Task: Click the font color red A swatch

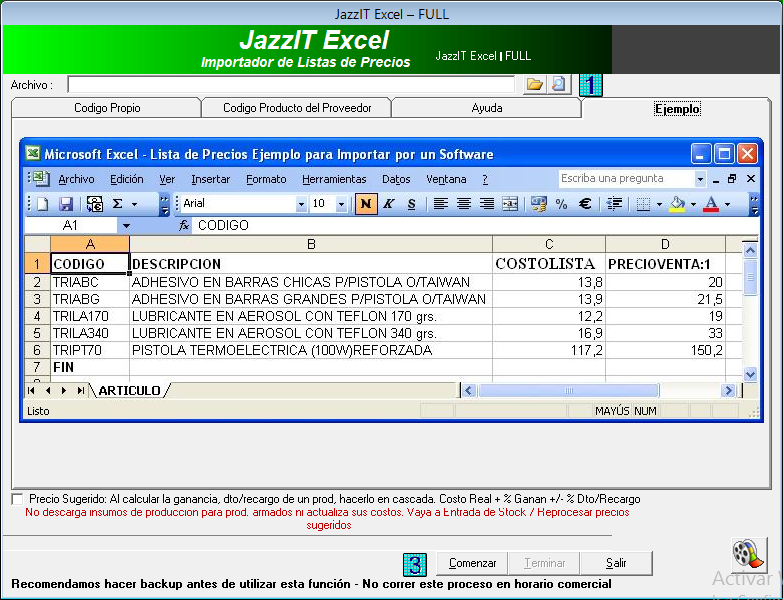Action: [711, 204]
